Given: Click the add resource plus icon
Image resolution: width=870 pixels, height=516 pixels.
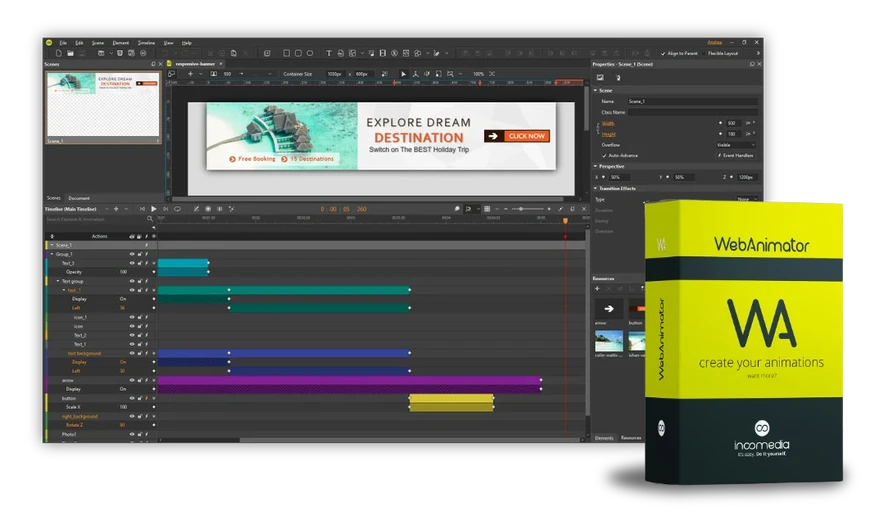Looking at the screenshot, I should pos(598,289).
